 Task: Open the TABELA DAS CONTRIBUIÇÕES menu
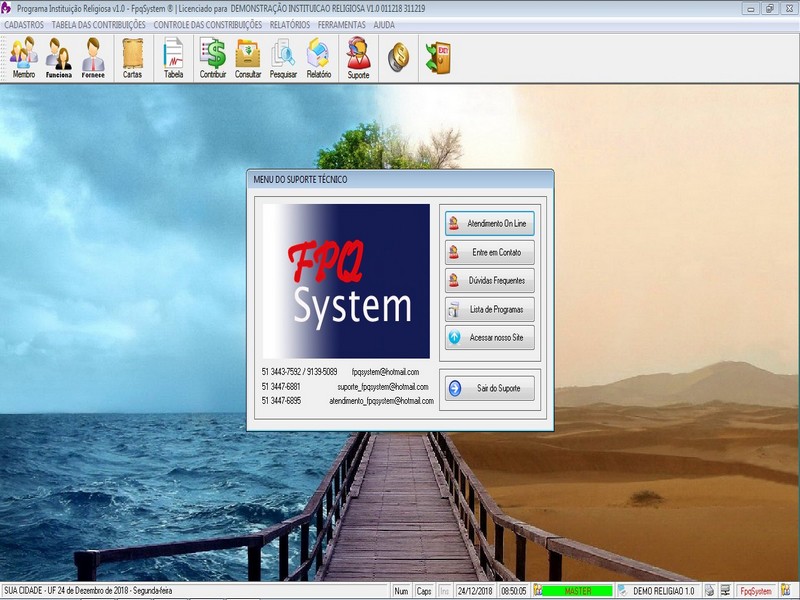(98, 24)
